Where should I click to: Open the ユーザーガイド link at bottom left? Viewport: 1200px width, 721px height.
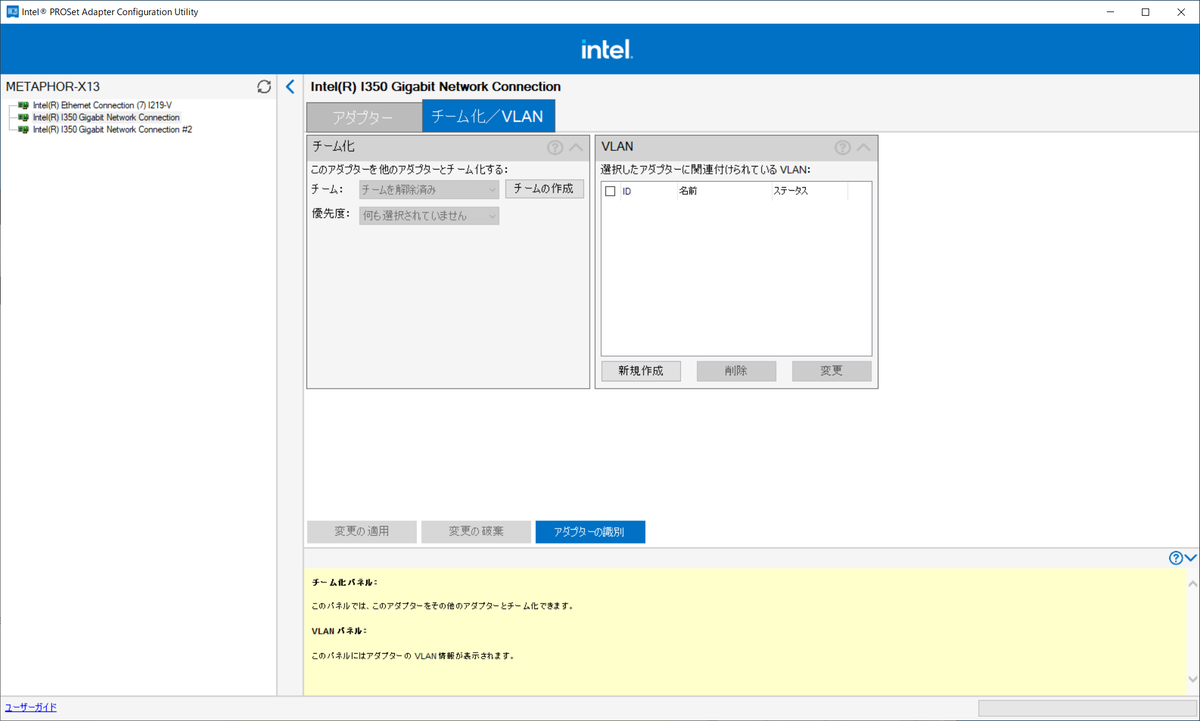[29, 707]
